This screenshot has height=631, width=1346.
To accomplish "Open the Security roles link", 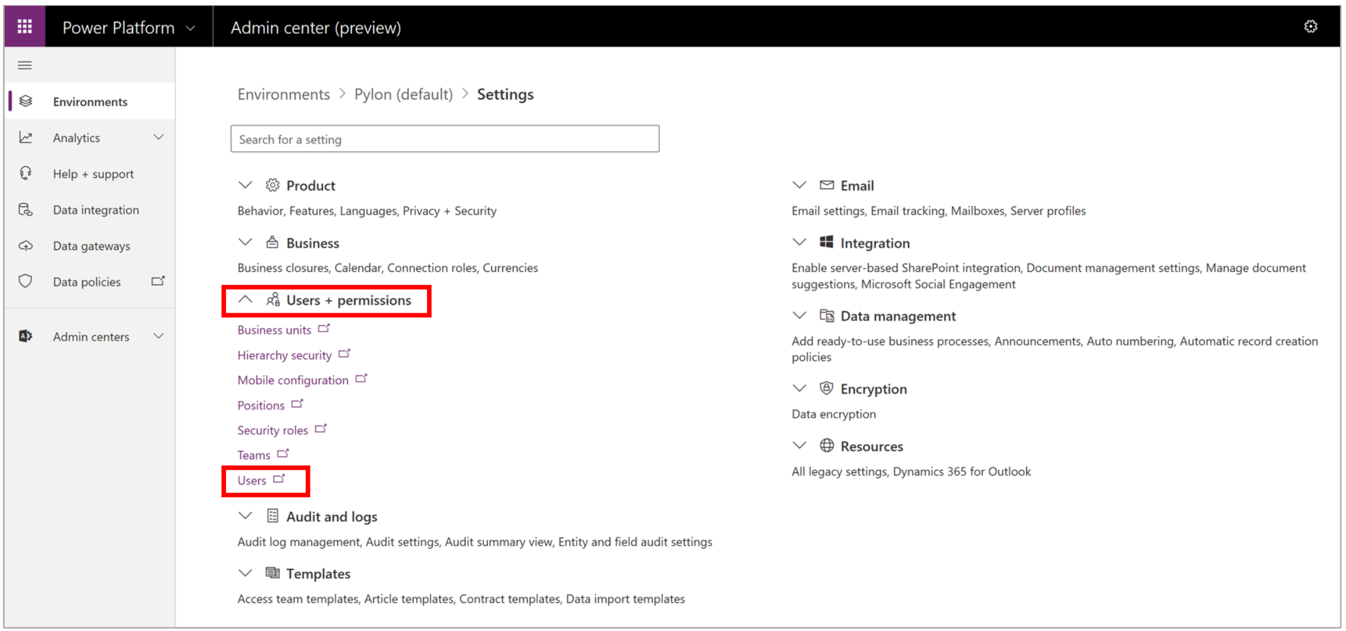I will [273, 431].
